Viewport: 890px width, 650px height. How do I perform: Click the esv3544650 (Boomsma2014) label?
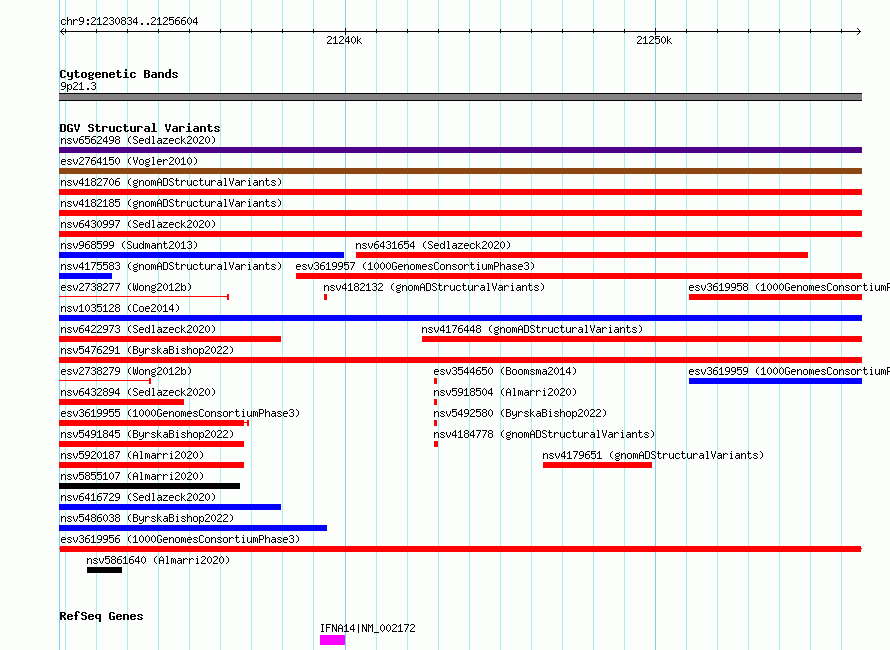coord(505,371)
